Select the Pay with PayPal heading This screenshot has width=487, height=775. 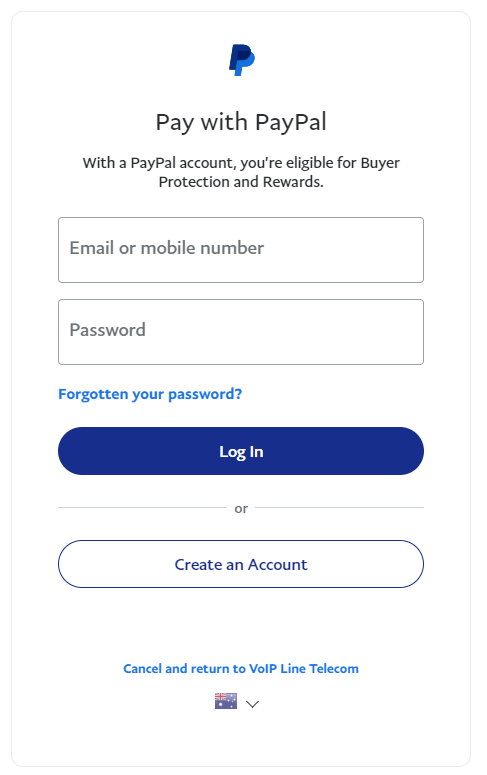click(241, 122)
